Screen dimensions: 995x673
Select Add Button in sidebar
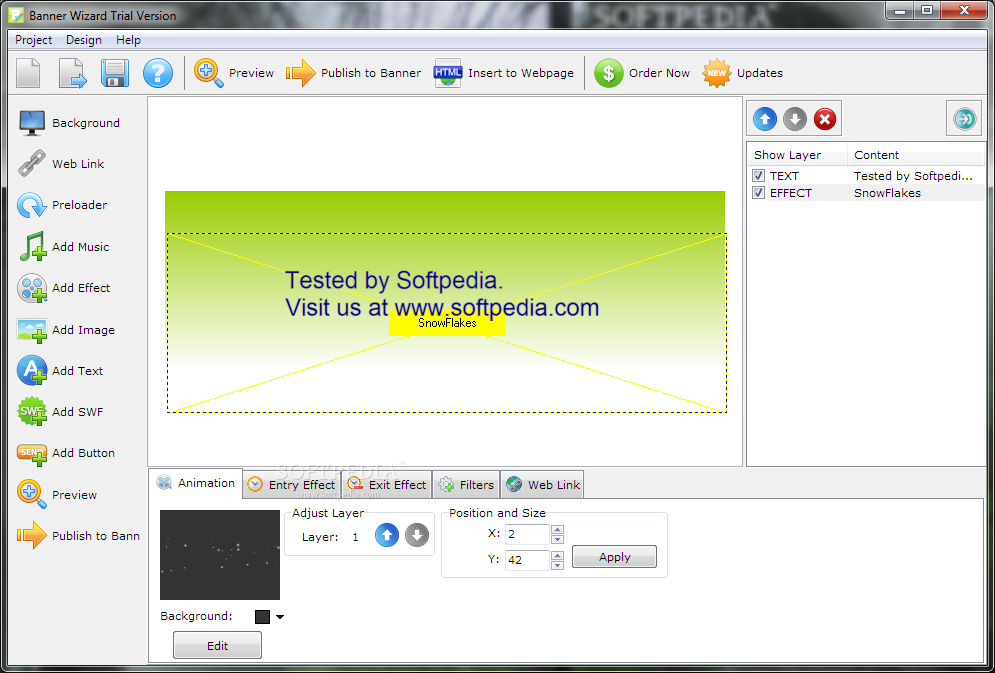[x=66, y=453]
